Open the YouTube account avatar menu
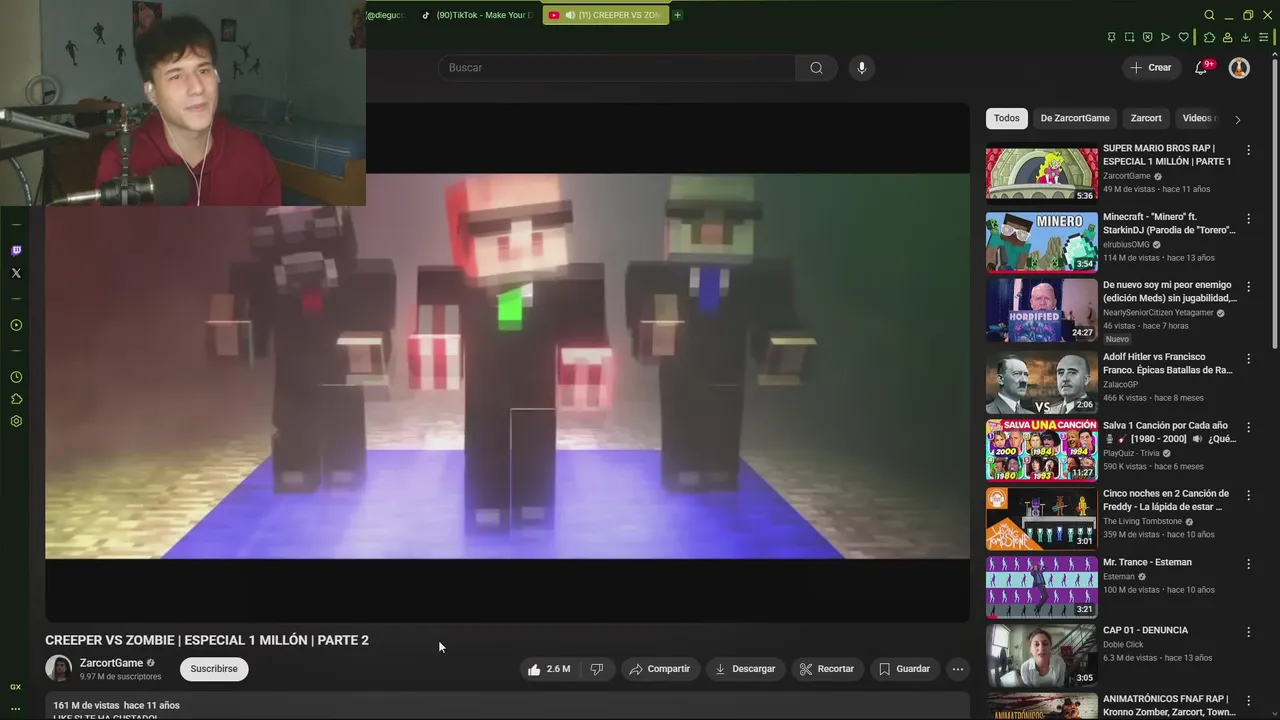This screenshot has height=720, width=1280. (x=1239, y=68)
